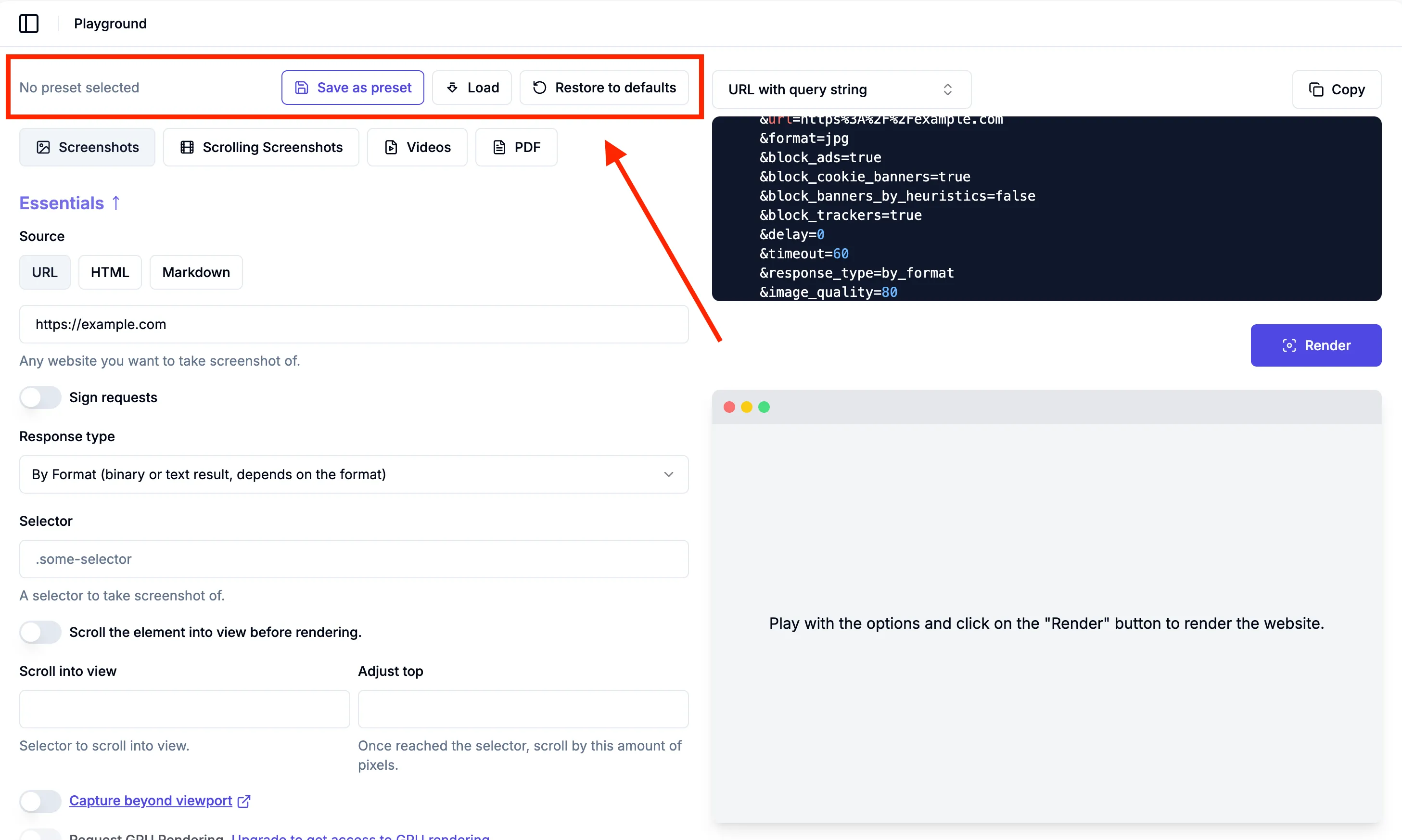Click the .some-selector input field
The image size is (1402, 840).
(x=354, y=559)
